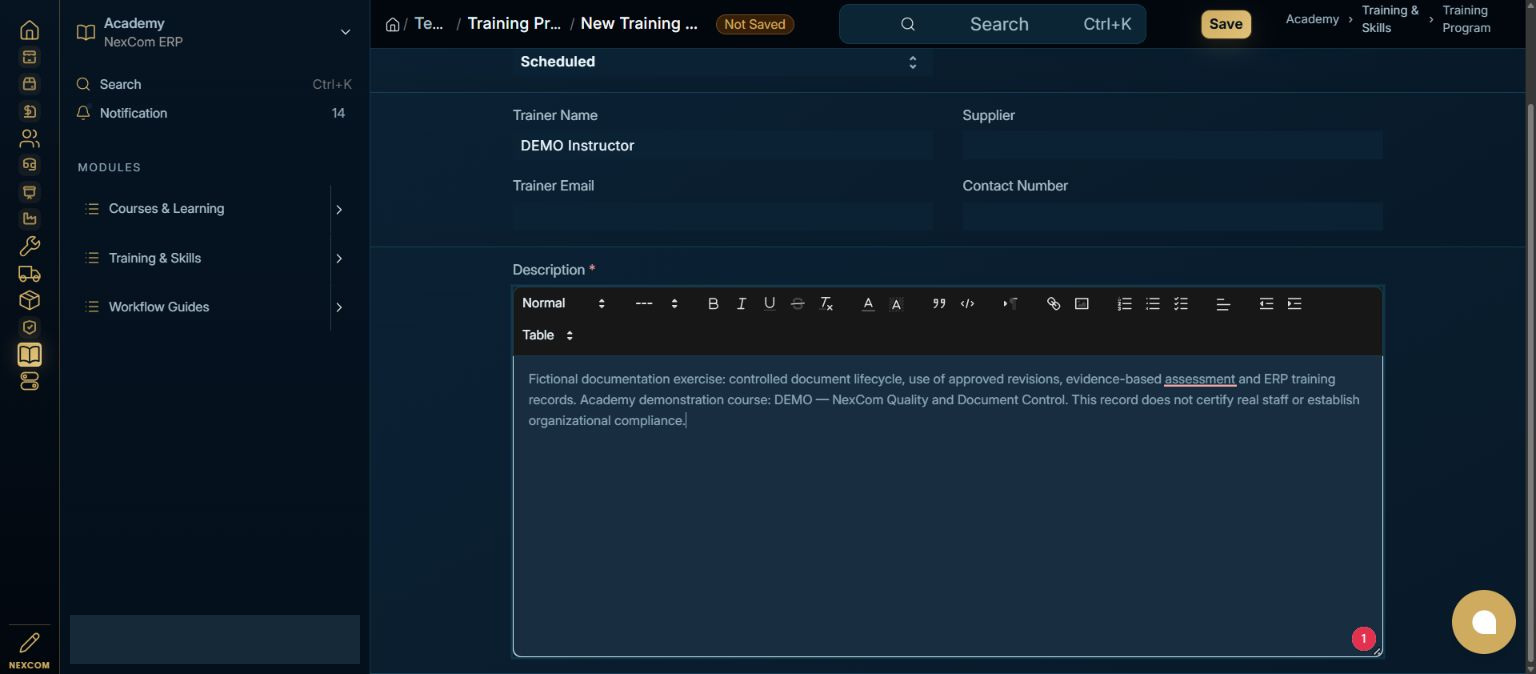Insert a blockquote
Image resolution: width=1536 pixels, height=674 pixels.
click(939, 304)
